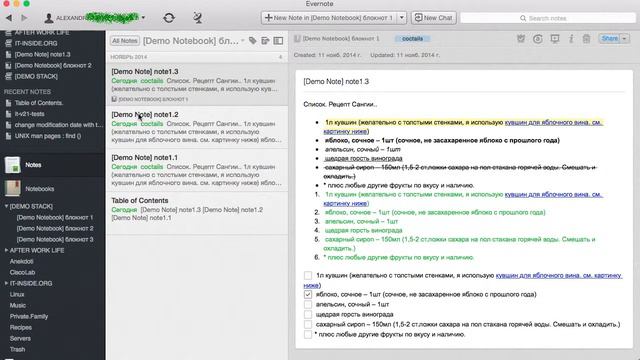Click the All Notes button
Screen dimensions: 640x360
(x=125, y=41)
